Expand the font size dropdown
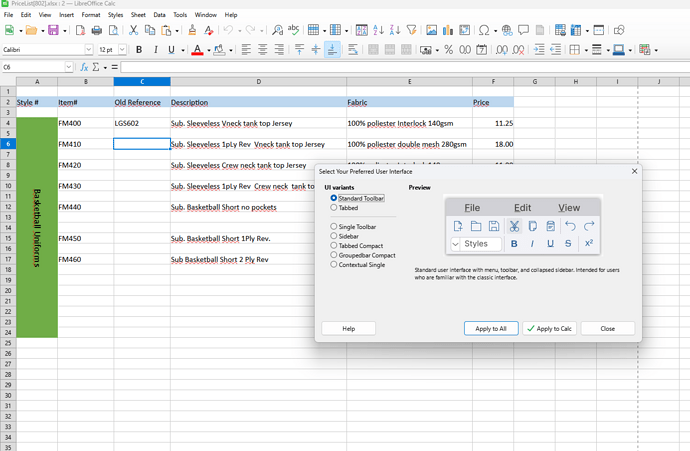690x451 pixels. 122,50
